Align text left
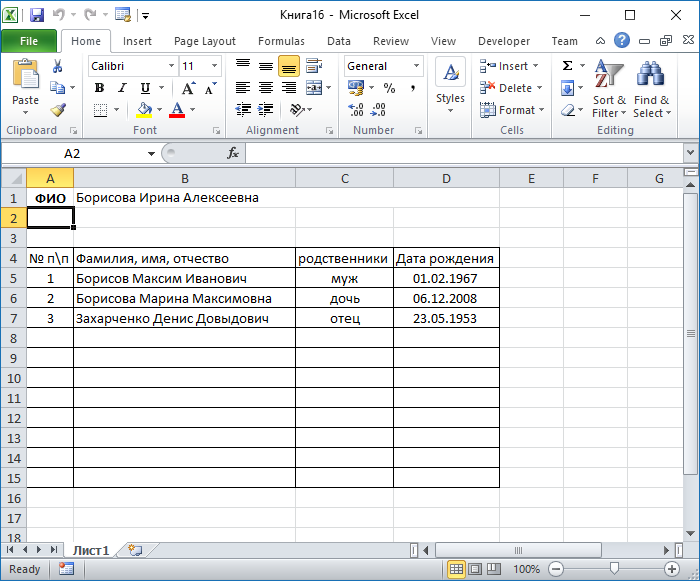Viewport: 700px width, 581px height. click(x=243, y=88)
